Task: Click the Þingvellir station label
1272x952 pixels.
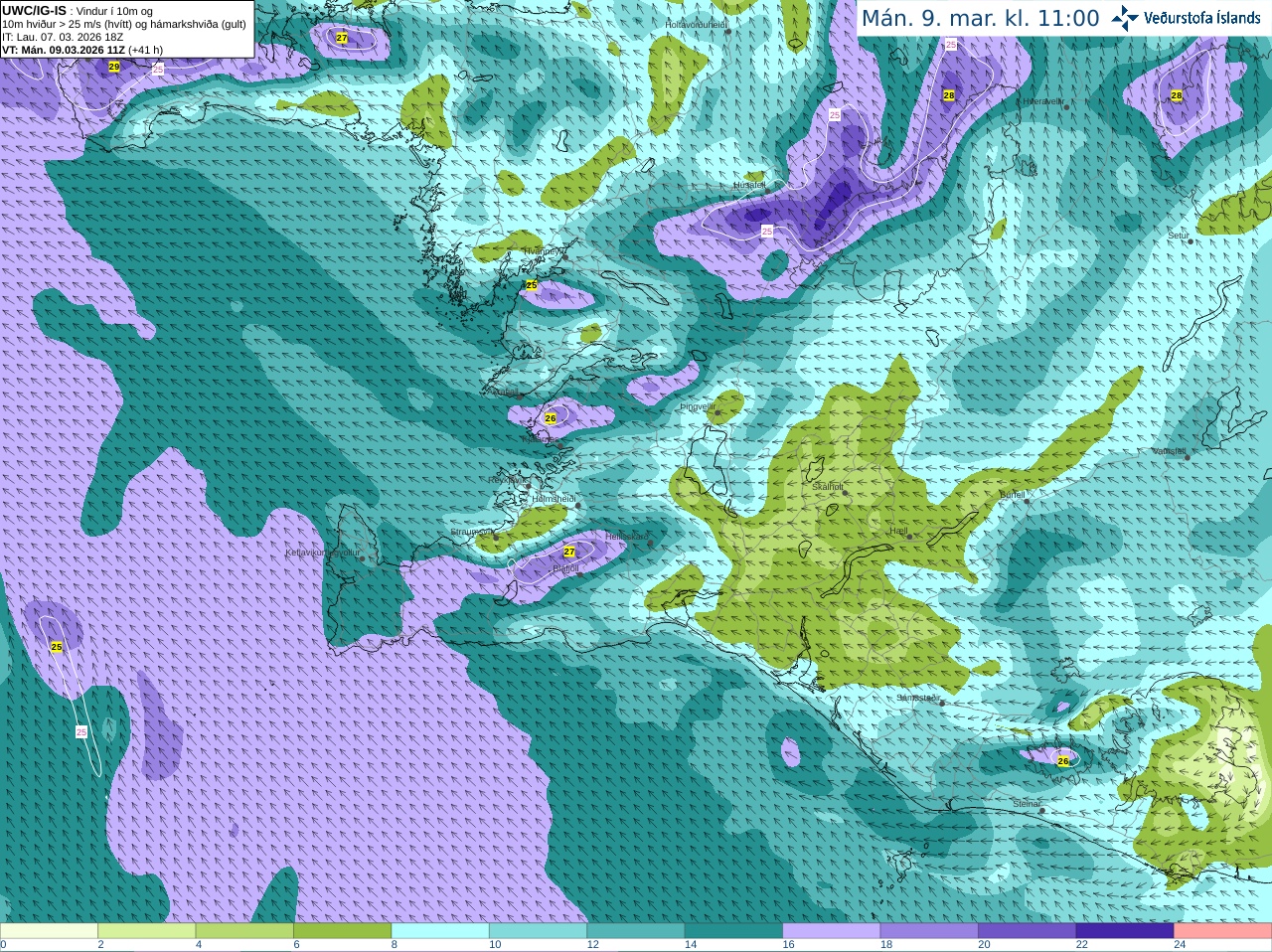Action: coord(698,406)
